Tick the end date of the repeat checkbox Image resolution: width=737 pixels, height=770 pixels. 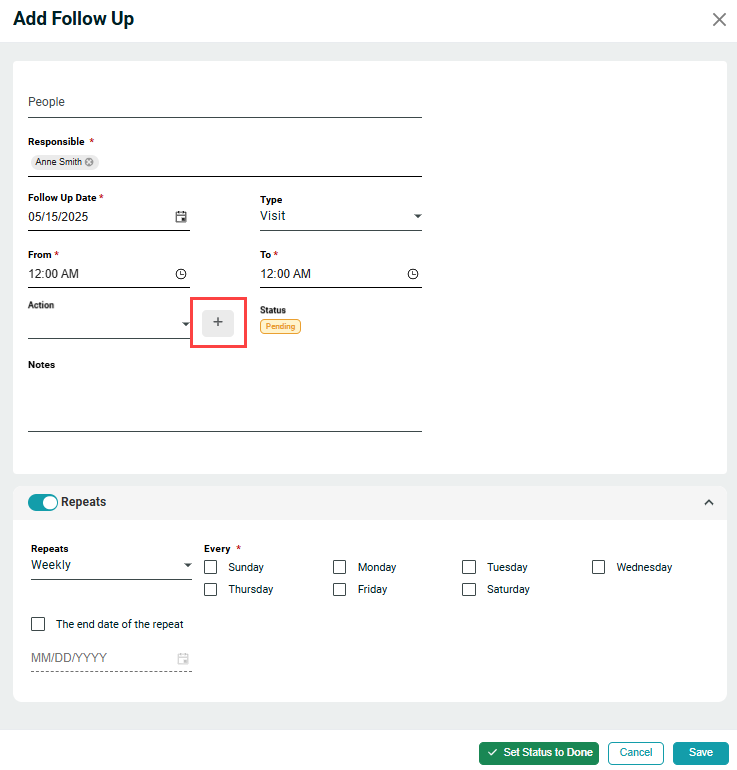(38, 624)
